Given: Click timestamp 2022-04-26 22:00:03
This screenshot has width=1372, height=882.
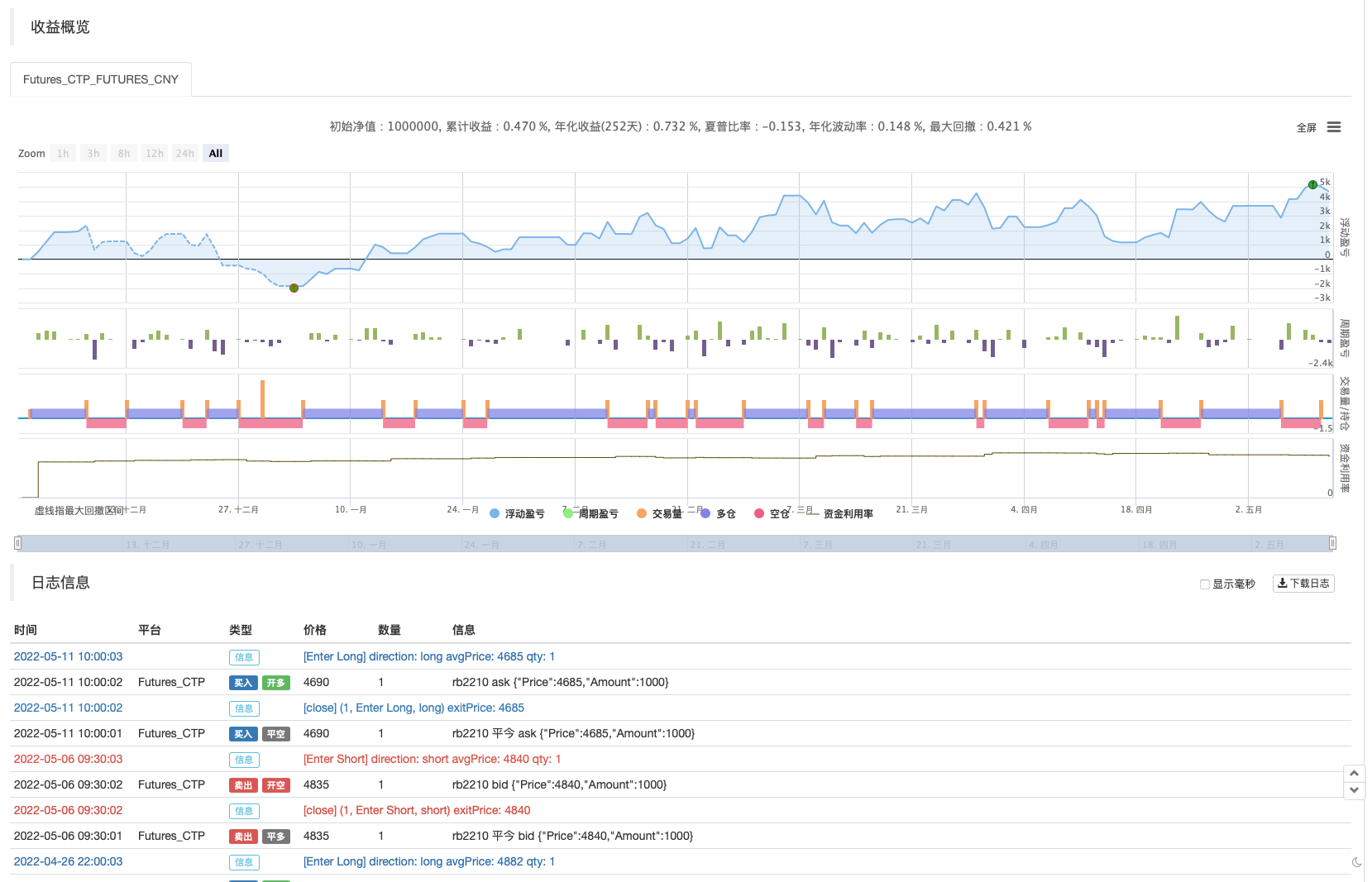Looking at the screenshot, I should tap(68, 861).
